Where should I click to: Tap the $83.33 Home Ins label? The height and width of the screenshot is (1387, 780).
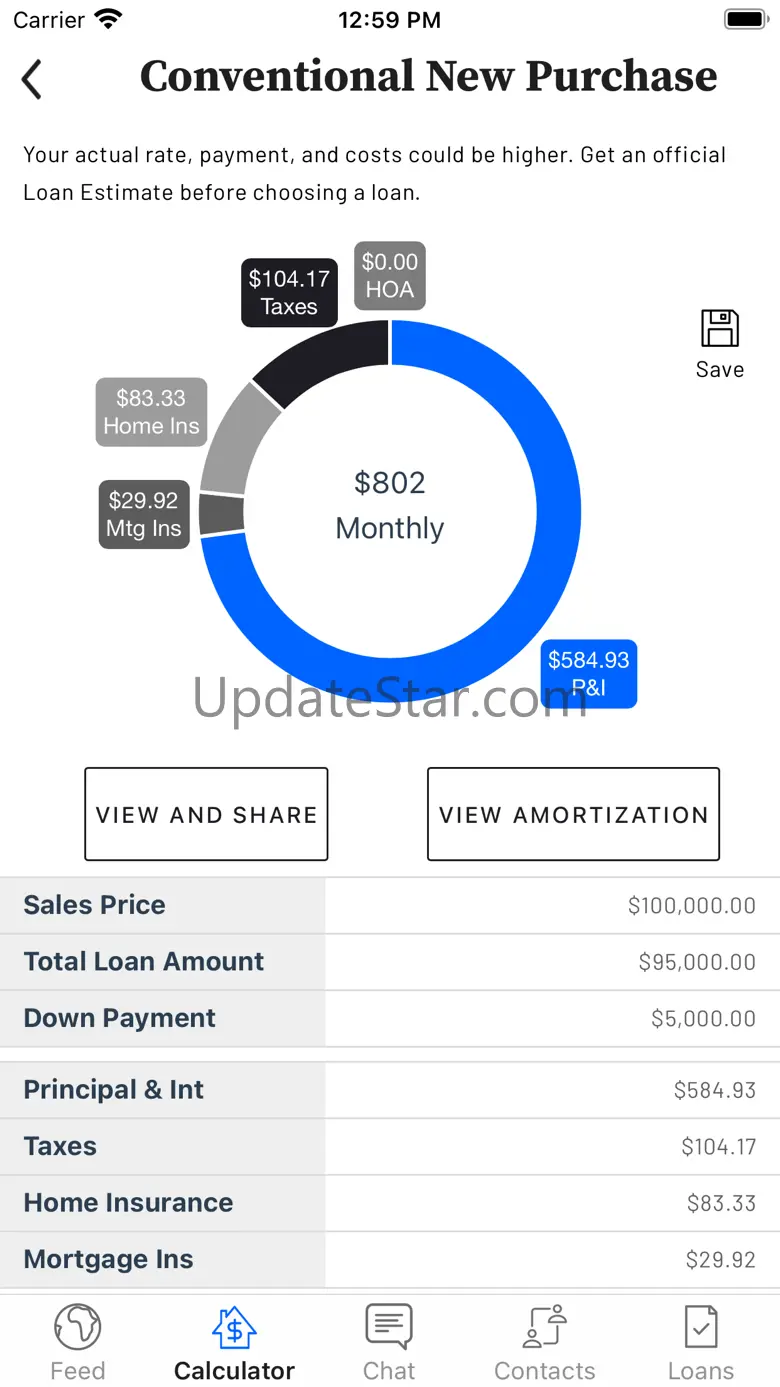coord(151,412)
